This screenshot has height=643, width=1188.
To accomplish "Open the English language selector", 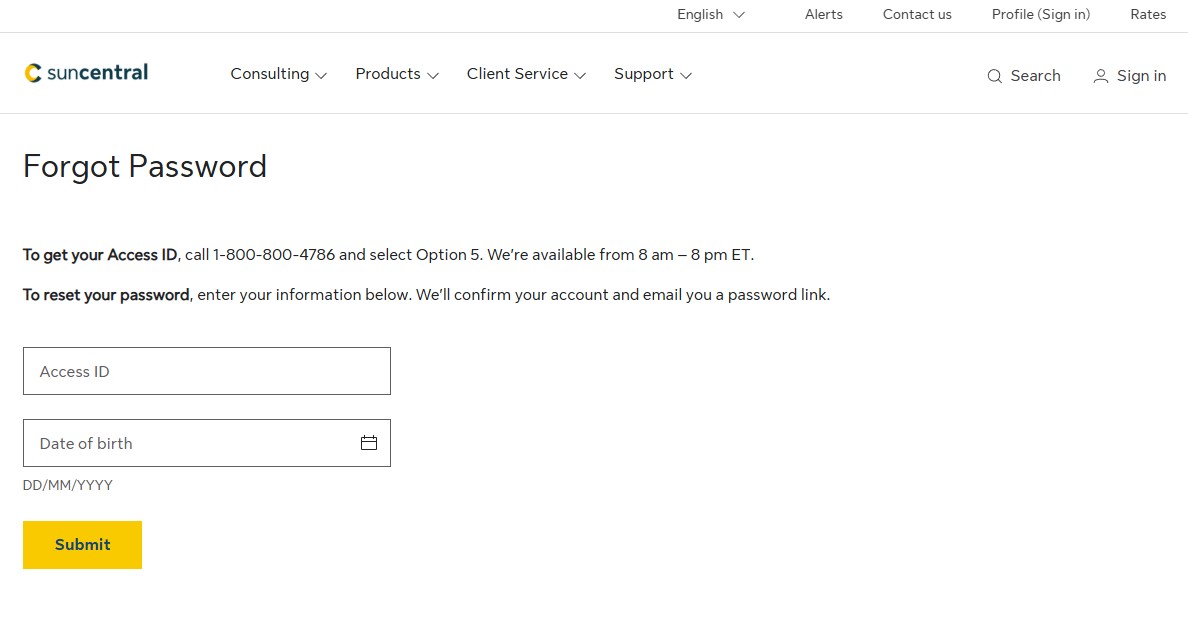I will pyautogui.click(x=710, y=15).
